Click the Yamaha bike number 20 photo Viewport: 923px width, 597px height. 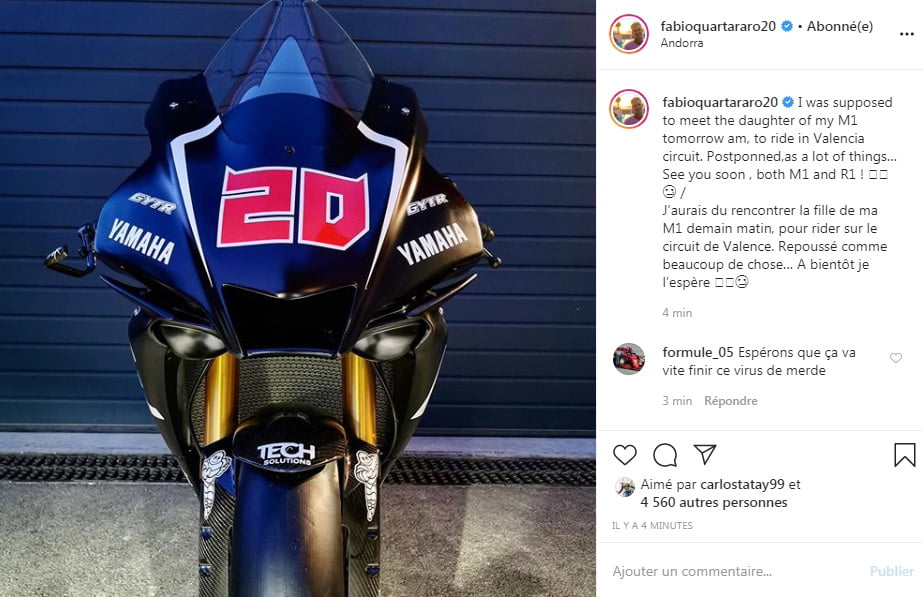click(x=297, y=298)
